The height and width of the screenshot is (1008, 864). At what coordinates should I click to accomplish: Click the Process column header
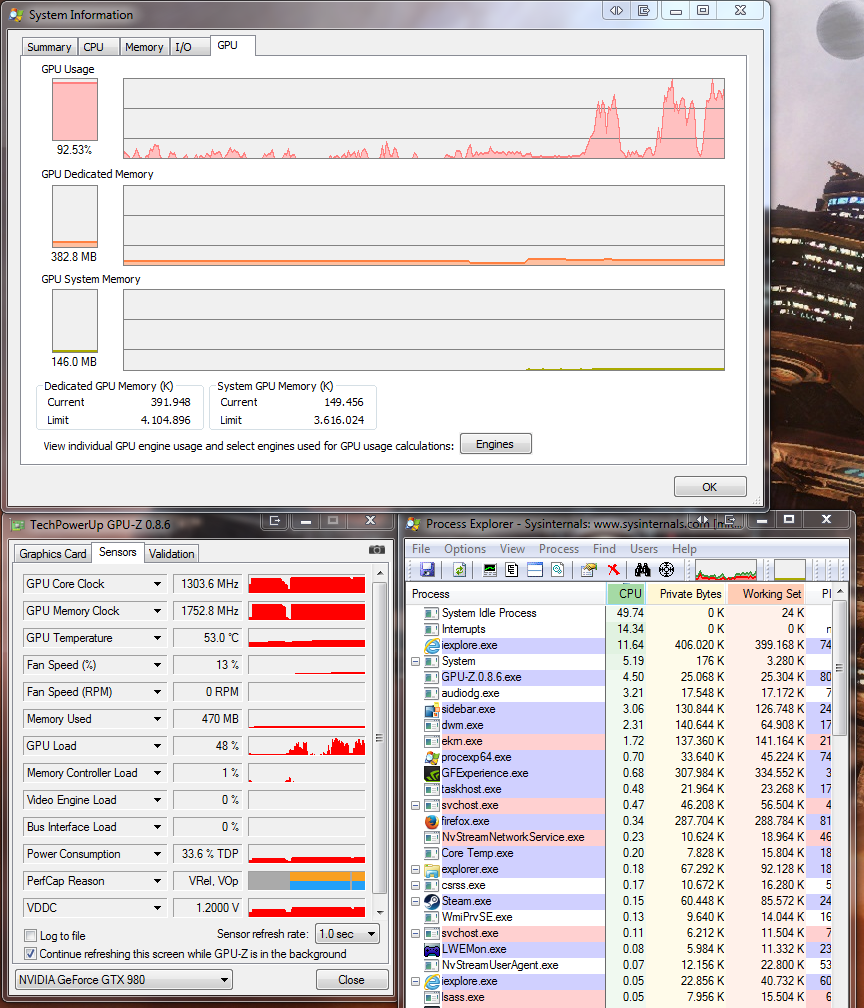coord(505,594)
